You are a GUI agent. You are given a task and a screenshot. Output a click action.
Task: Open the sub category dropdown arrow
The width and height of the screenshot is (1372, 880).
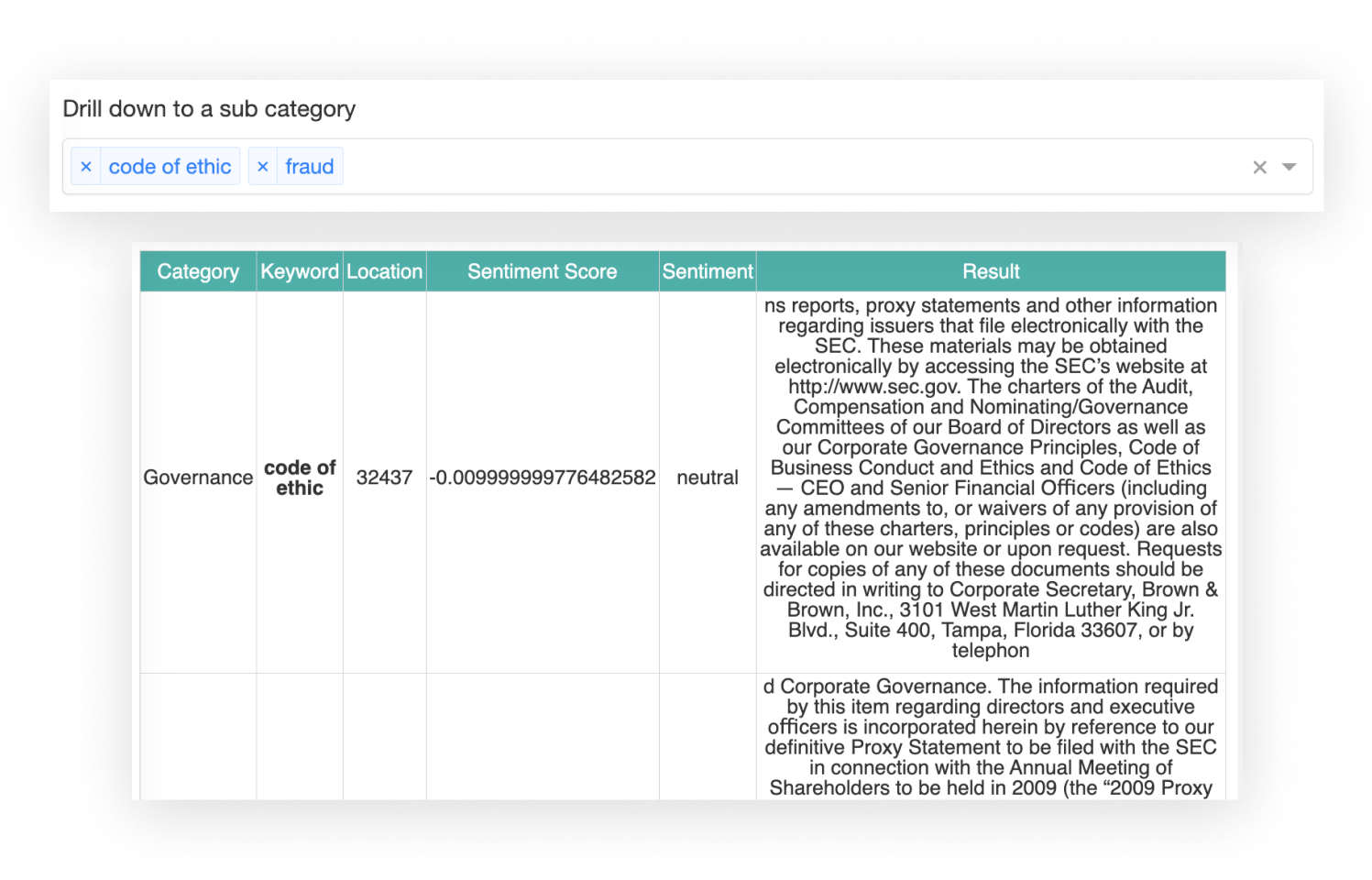pyautogui.click(x=1290, y=167)
